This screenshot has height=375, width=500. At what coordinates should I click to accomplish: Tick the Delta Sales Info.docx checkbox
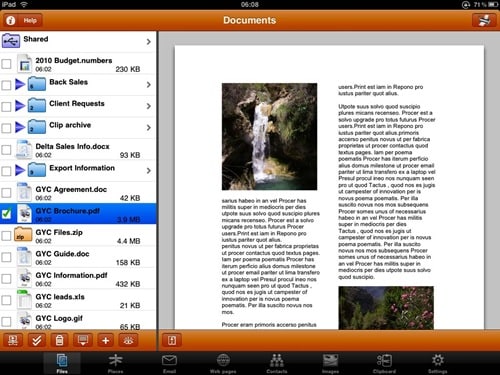pos(6,150)
